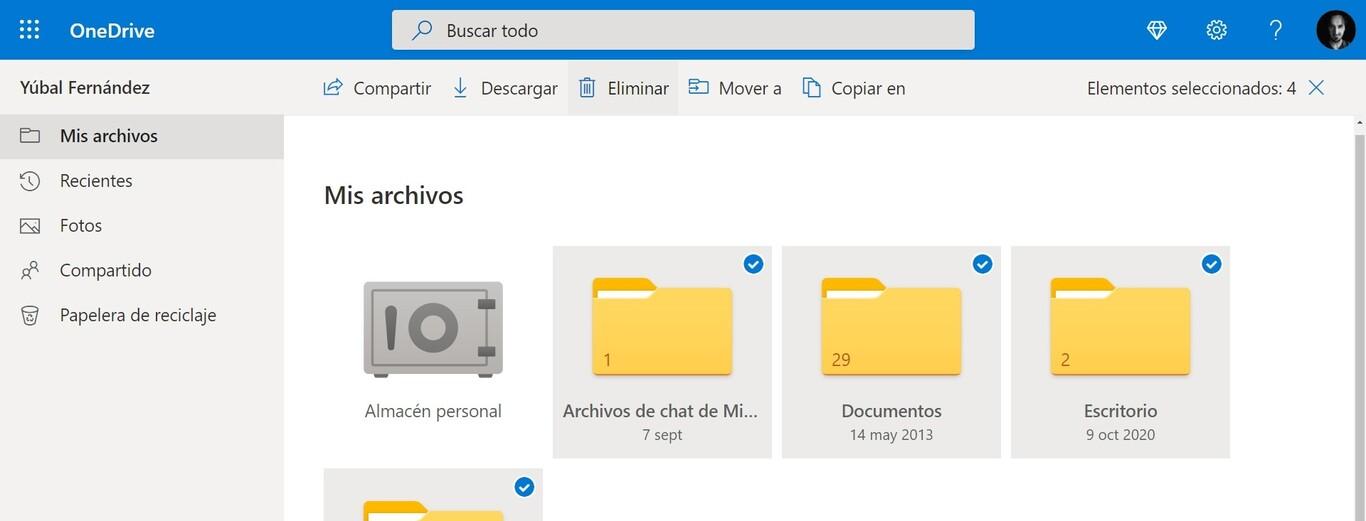1366x521 pixels.
Task: Click the Almacén personal label
Action: click(x=433, y=411)
